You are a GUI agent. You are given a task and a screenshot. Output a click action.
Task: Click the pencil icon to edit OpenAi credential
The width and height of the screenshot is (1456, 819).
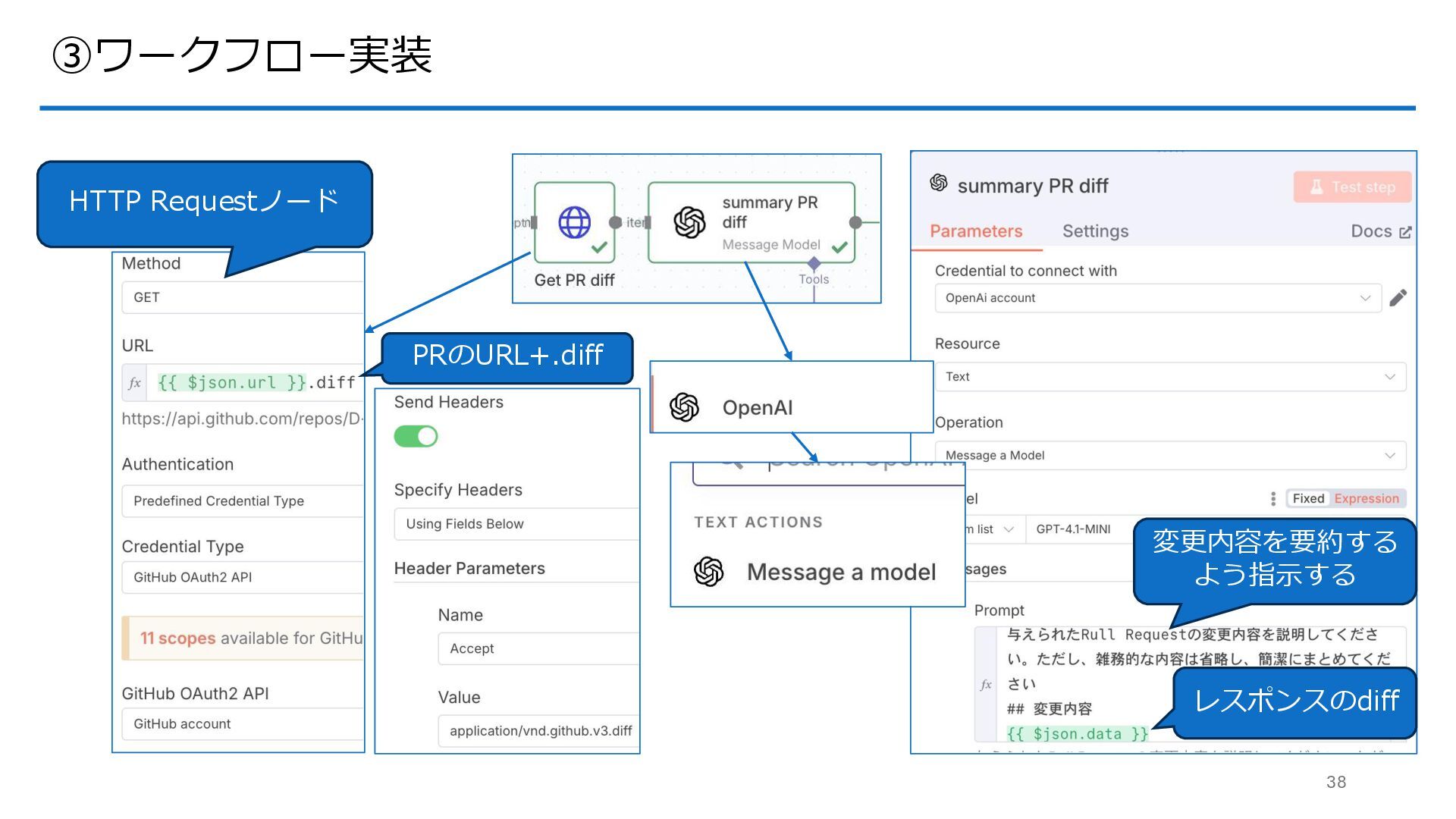(x=1398, y=298)
